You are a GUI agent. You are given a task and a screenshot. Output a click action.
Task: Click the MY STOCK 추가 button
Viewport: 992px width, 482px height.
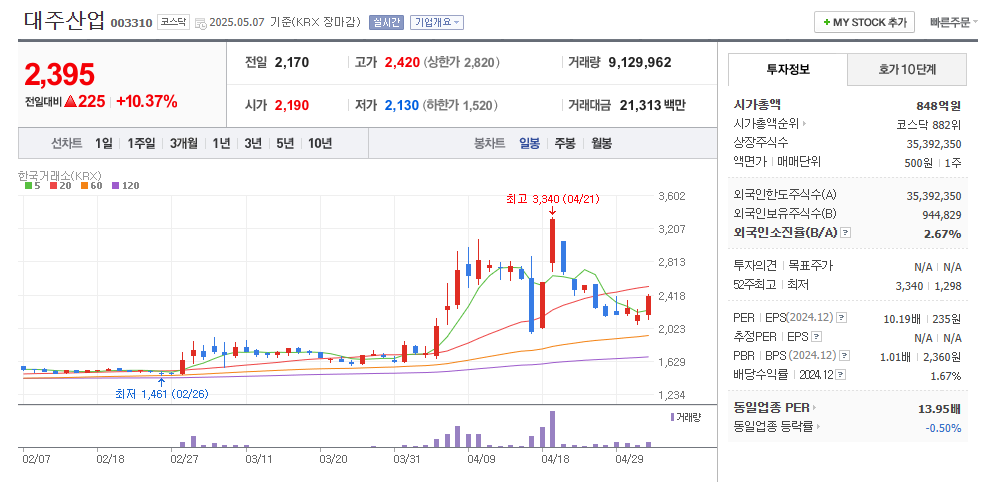864,22
